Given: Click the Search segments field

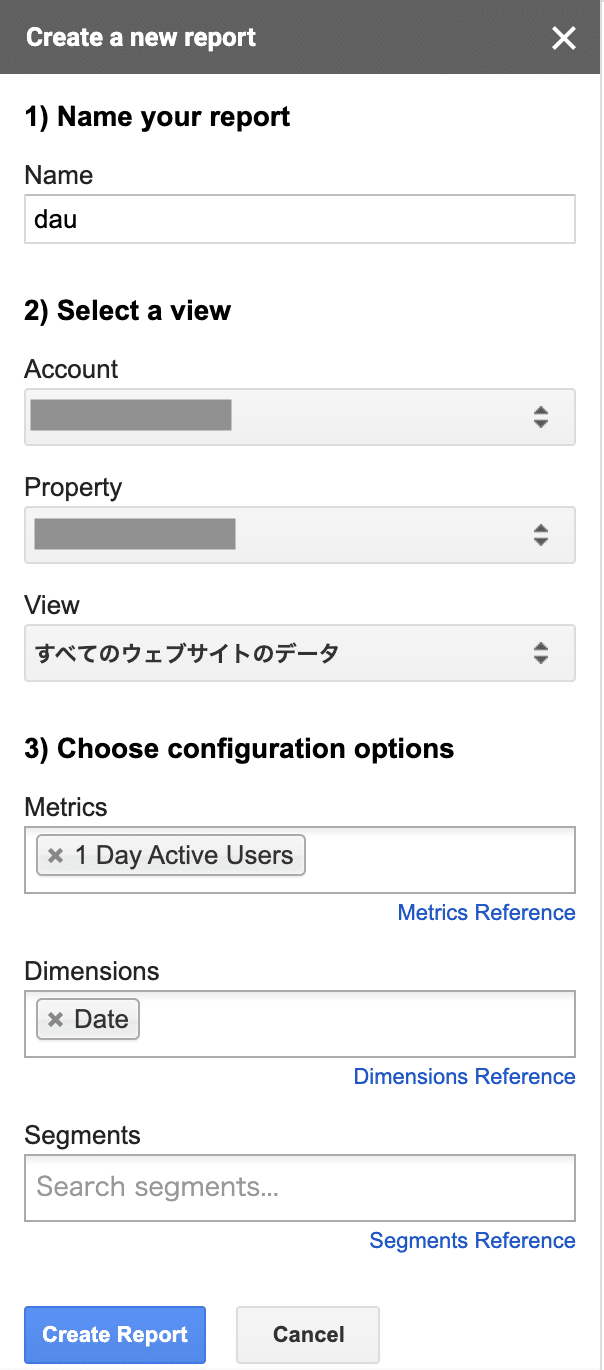Looking at the screenshot, I should (300, 1188).
